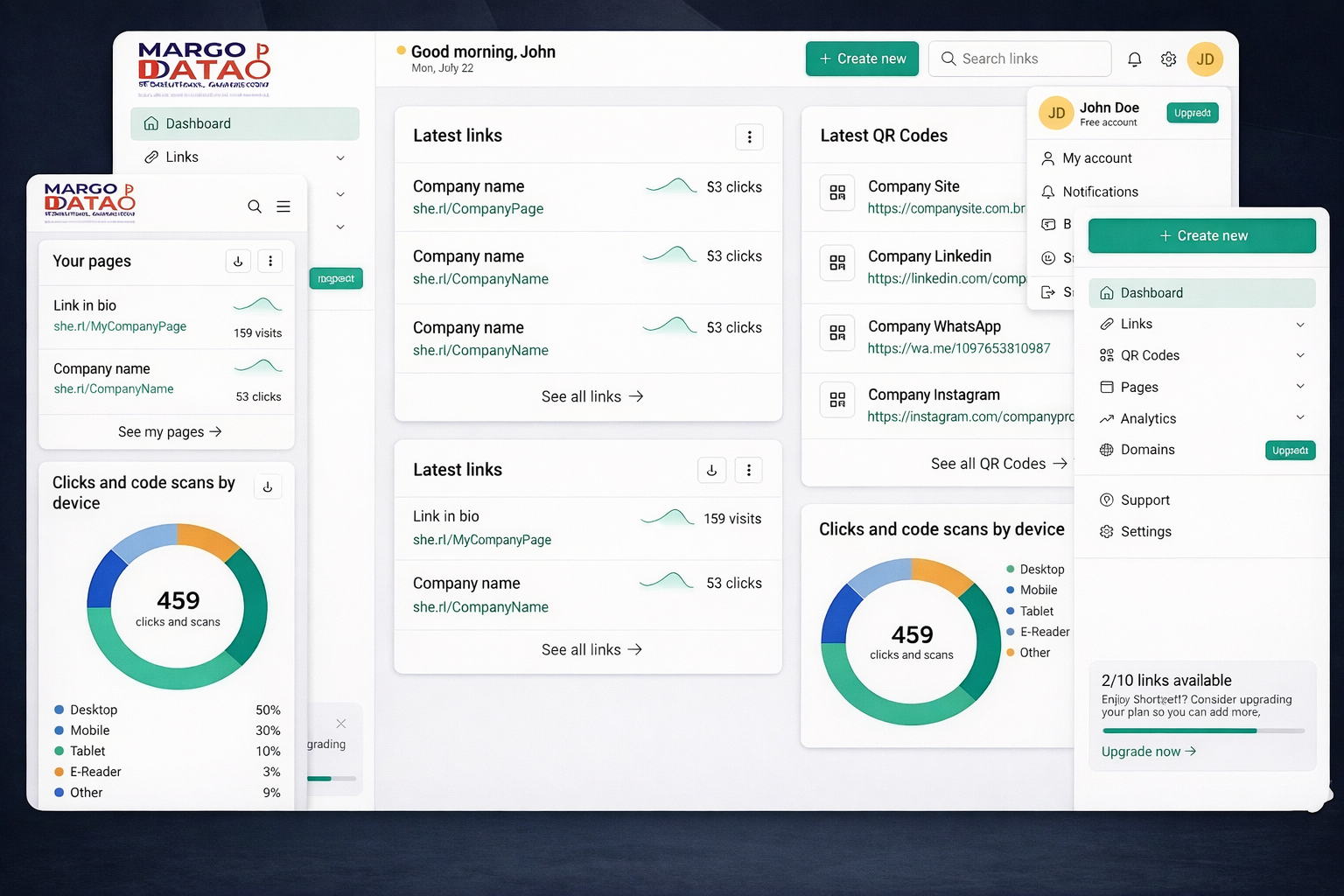Click the notification bell icon in header
The image size is (1344, 896).
[1134, 59]
